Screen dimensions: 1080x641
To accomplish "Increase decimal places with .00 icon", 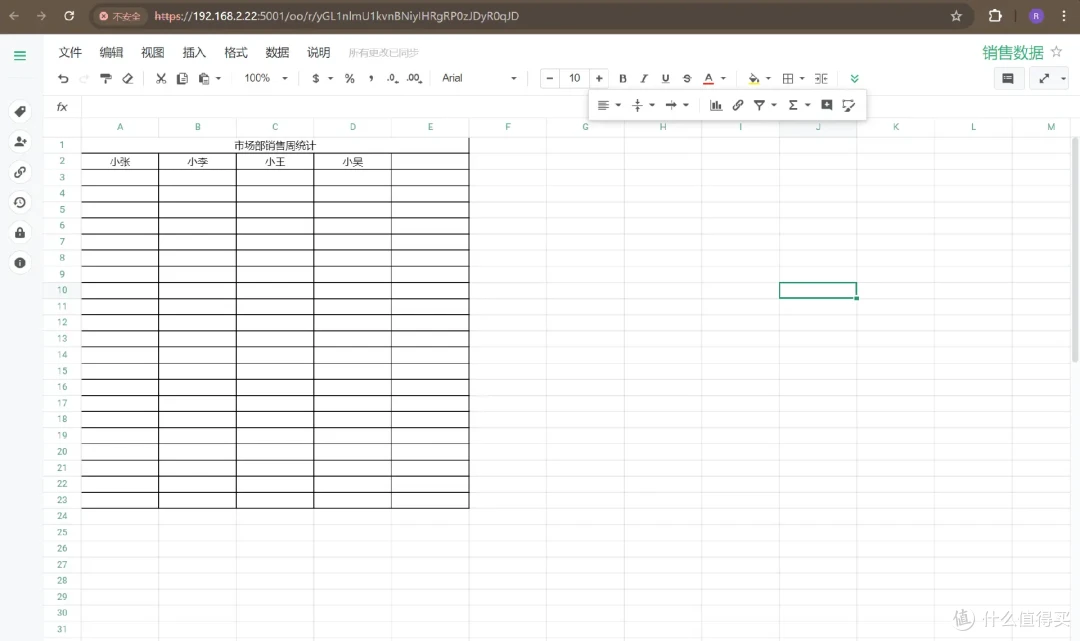I will click(x=414, y=78).
